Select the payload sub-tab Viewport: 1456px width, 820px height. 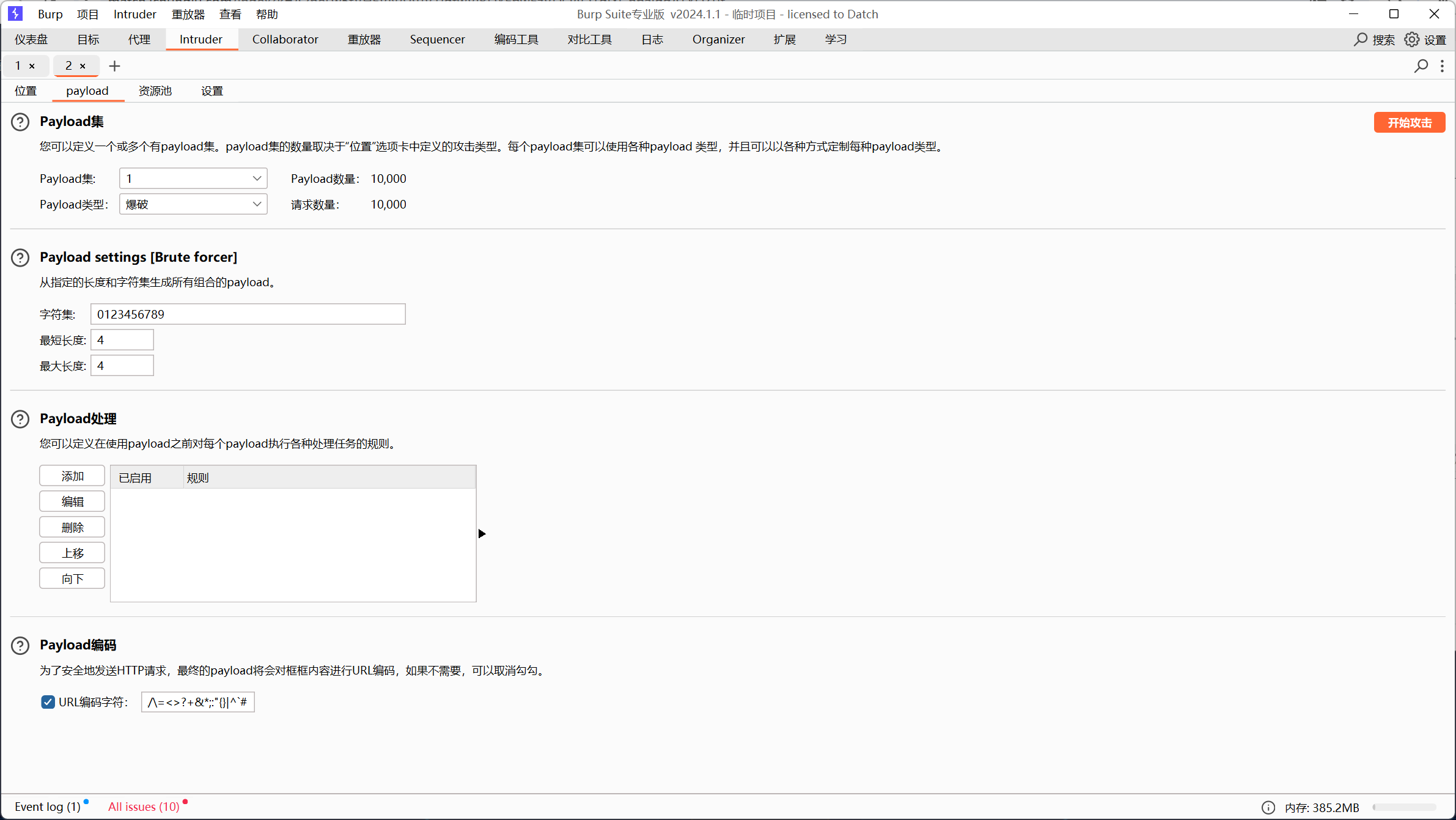[87, 90]
